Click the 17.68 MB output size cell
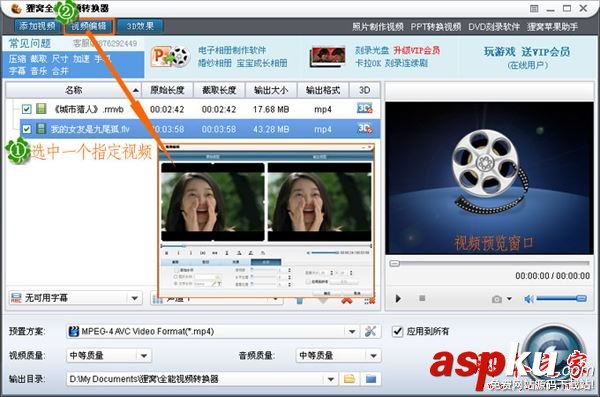600x397 pixels. pyautogui.click(x=271, y=109)
